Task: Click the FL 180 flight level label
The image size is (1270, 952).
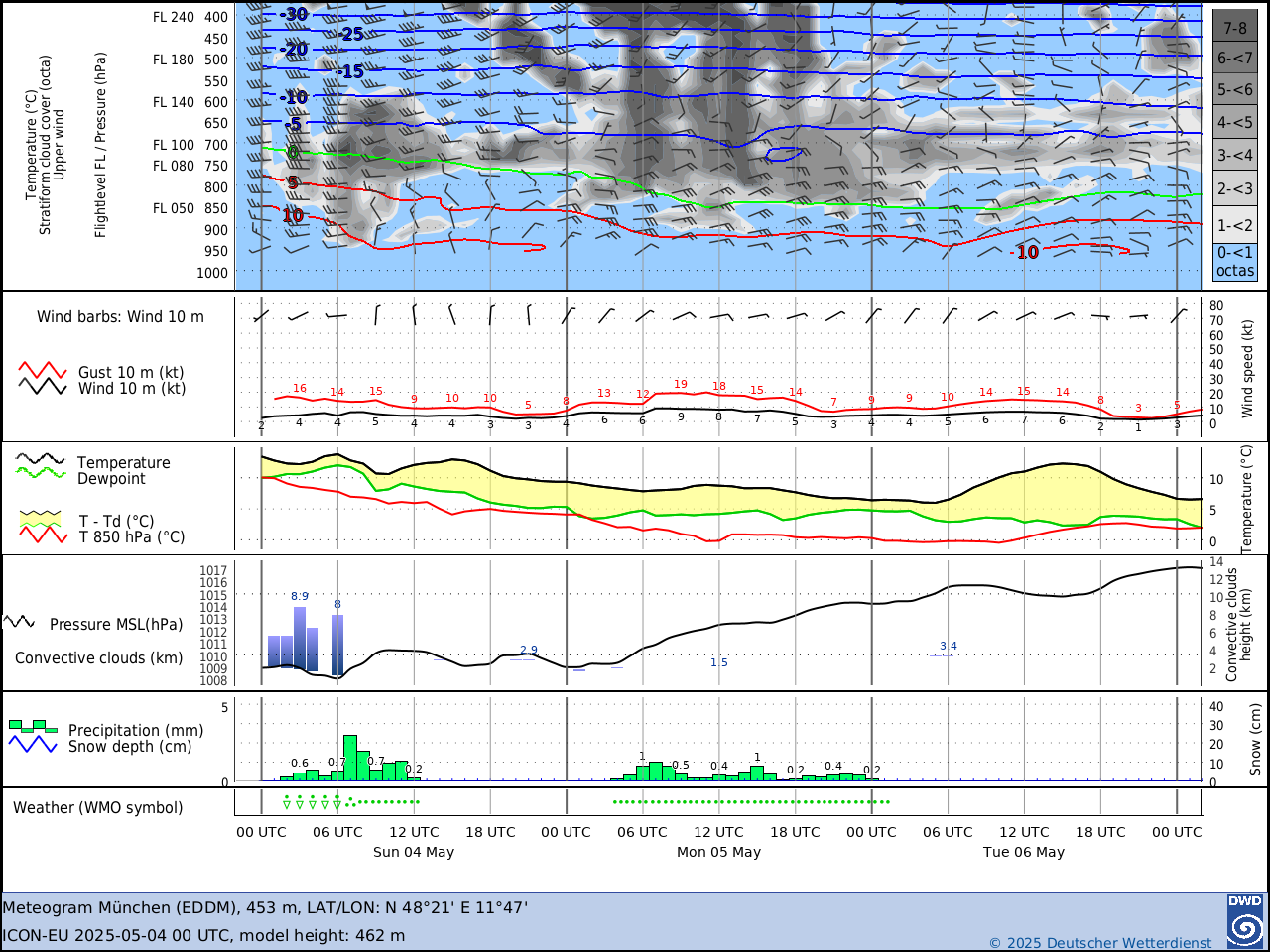Action: 174,59
